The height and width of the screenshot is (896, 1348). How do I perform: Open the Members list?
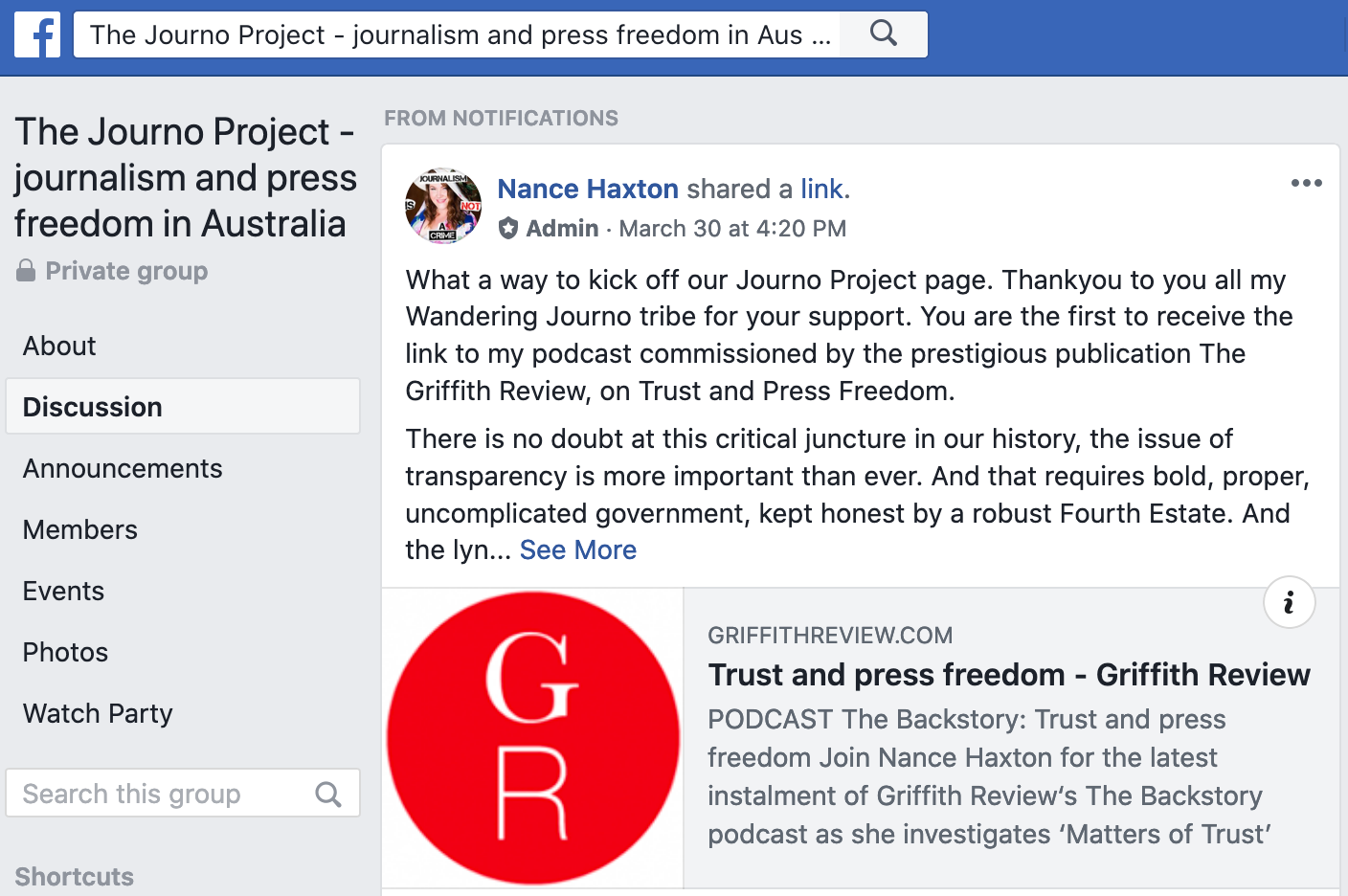point(80,529)
